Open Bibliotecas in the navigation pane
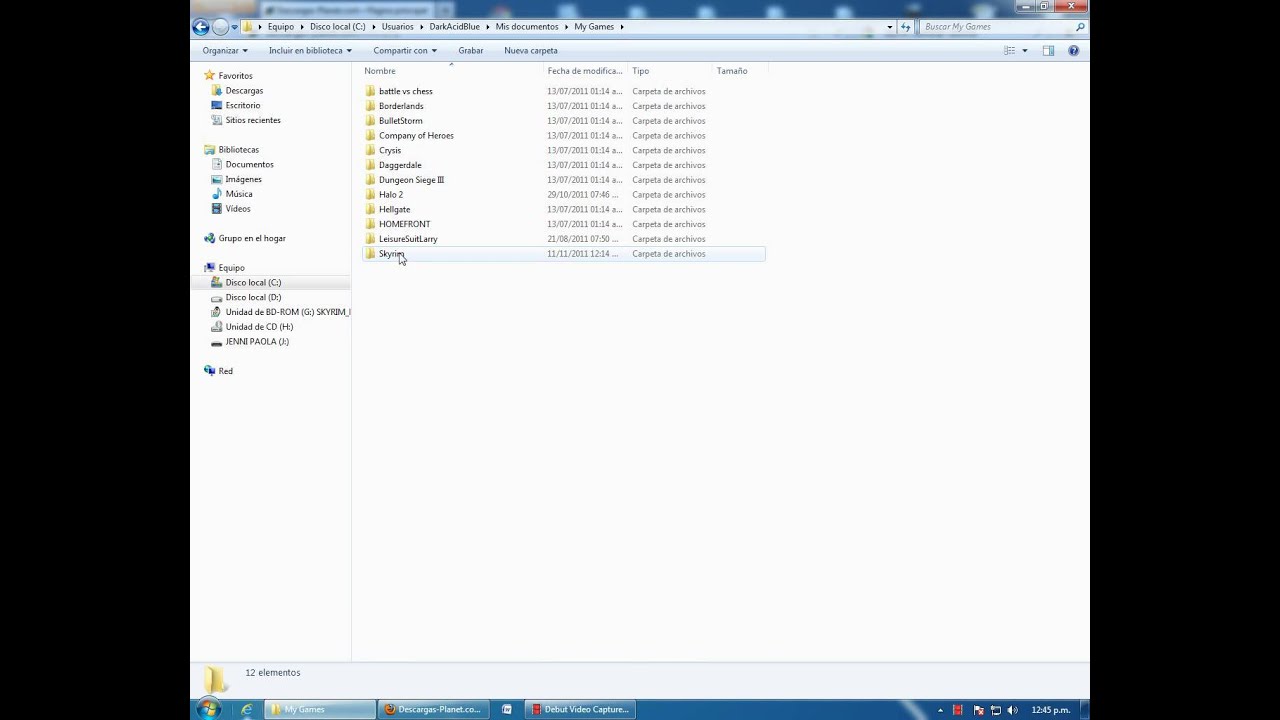1280x720 pixels. point(238,150)
